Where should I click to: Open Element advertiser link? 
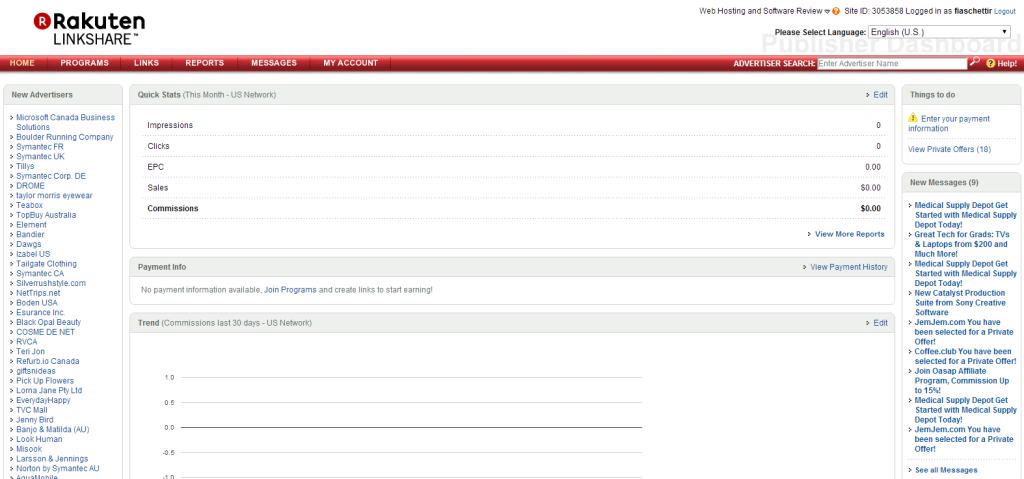click(x=31, y=225)
